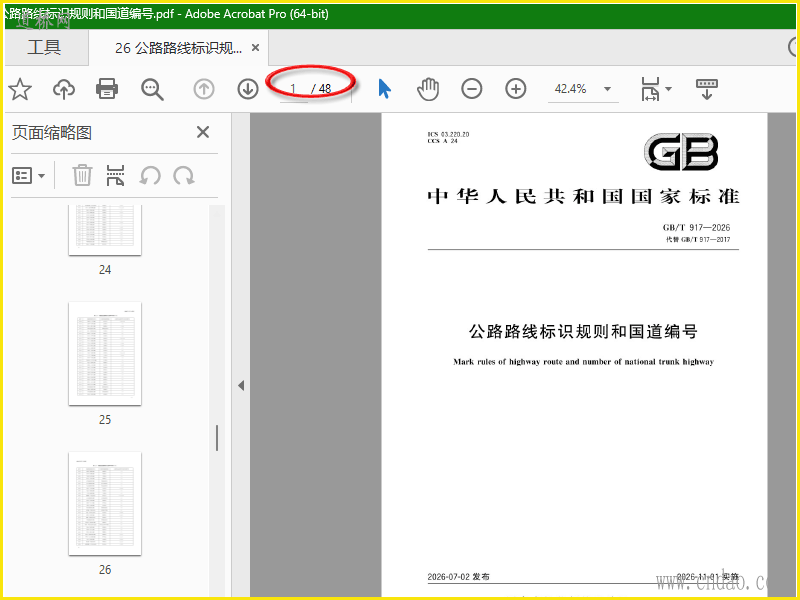The image size is (800, 600).
Task: Click the thumbnail label 24
Action: point(105,269)
